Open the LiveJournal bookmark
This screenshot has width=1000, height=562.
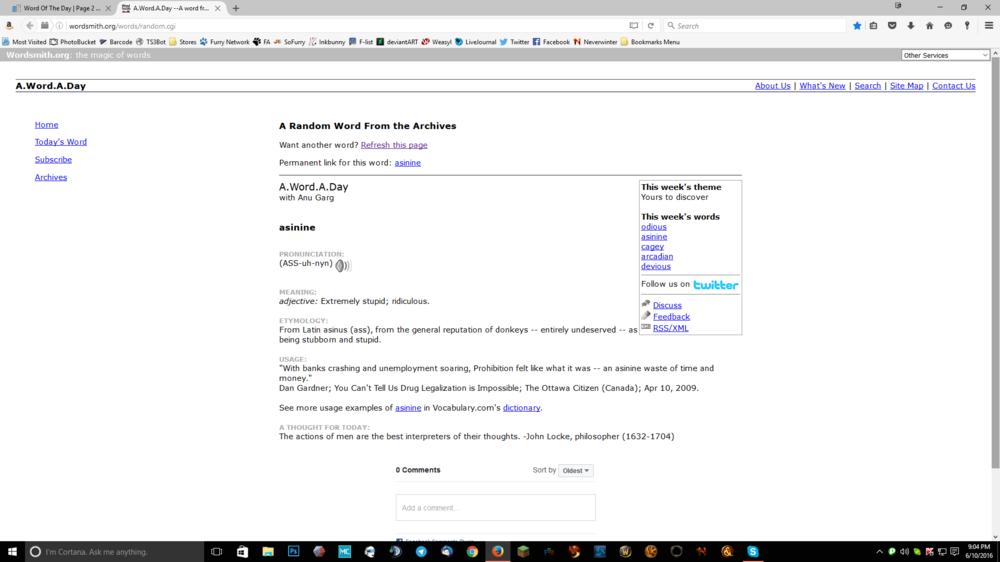[475, 42]
